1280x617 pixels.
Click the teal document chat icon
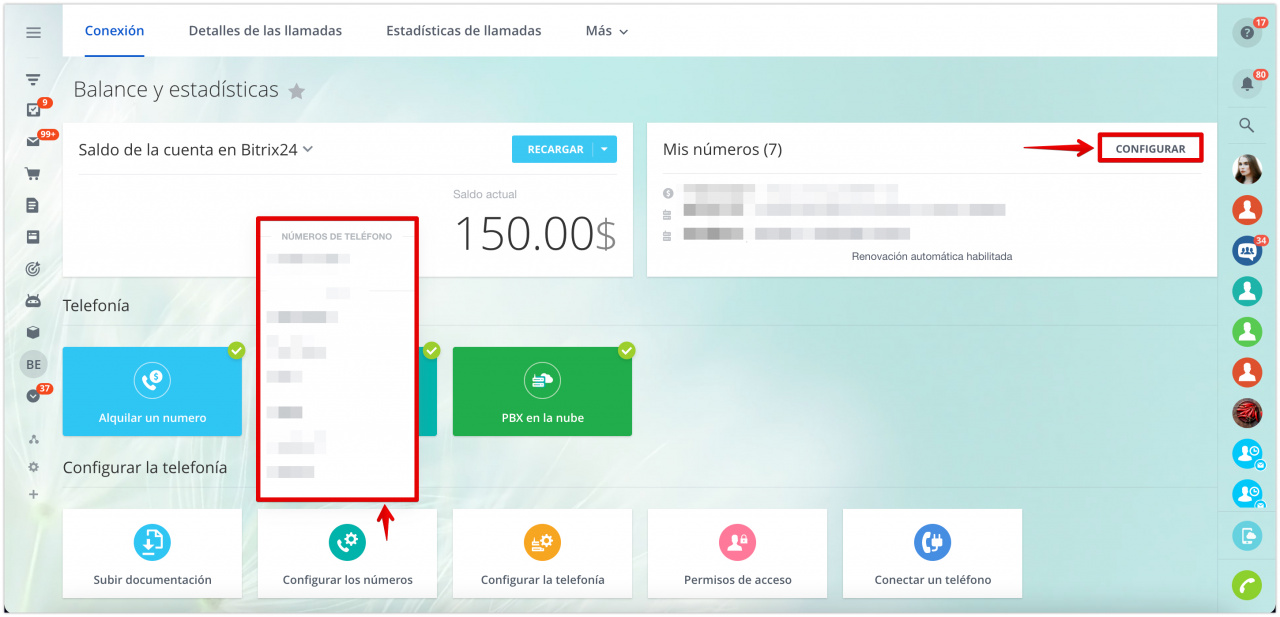[x=1247, y=536]
